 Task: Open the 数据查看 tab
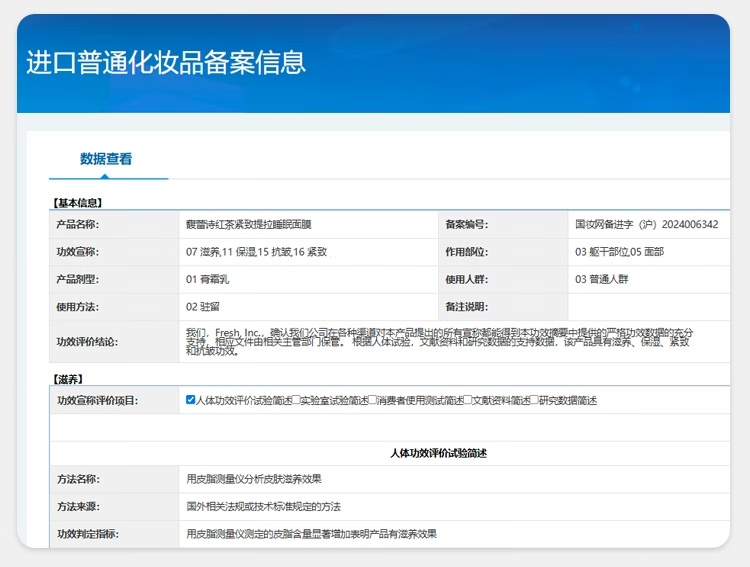[106, 159]
